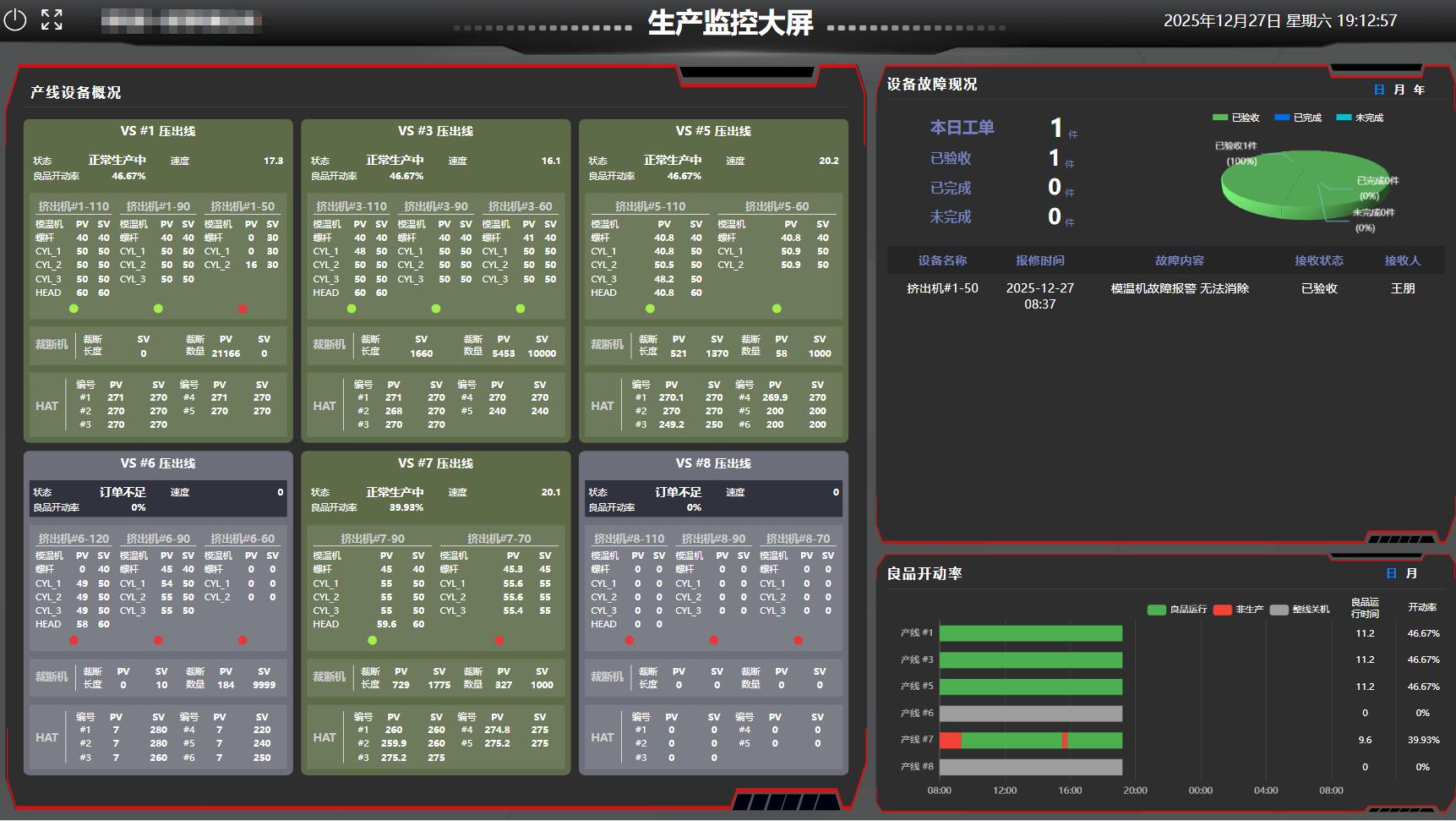Viewport: 1456px width, 821px height.
Task: Click the 接收状态 column header
Action: 1318,260
